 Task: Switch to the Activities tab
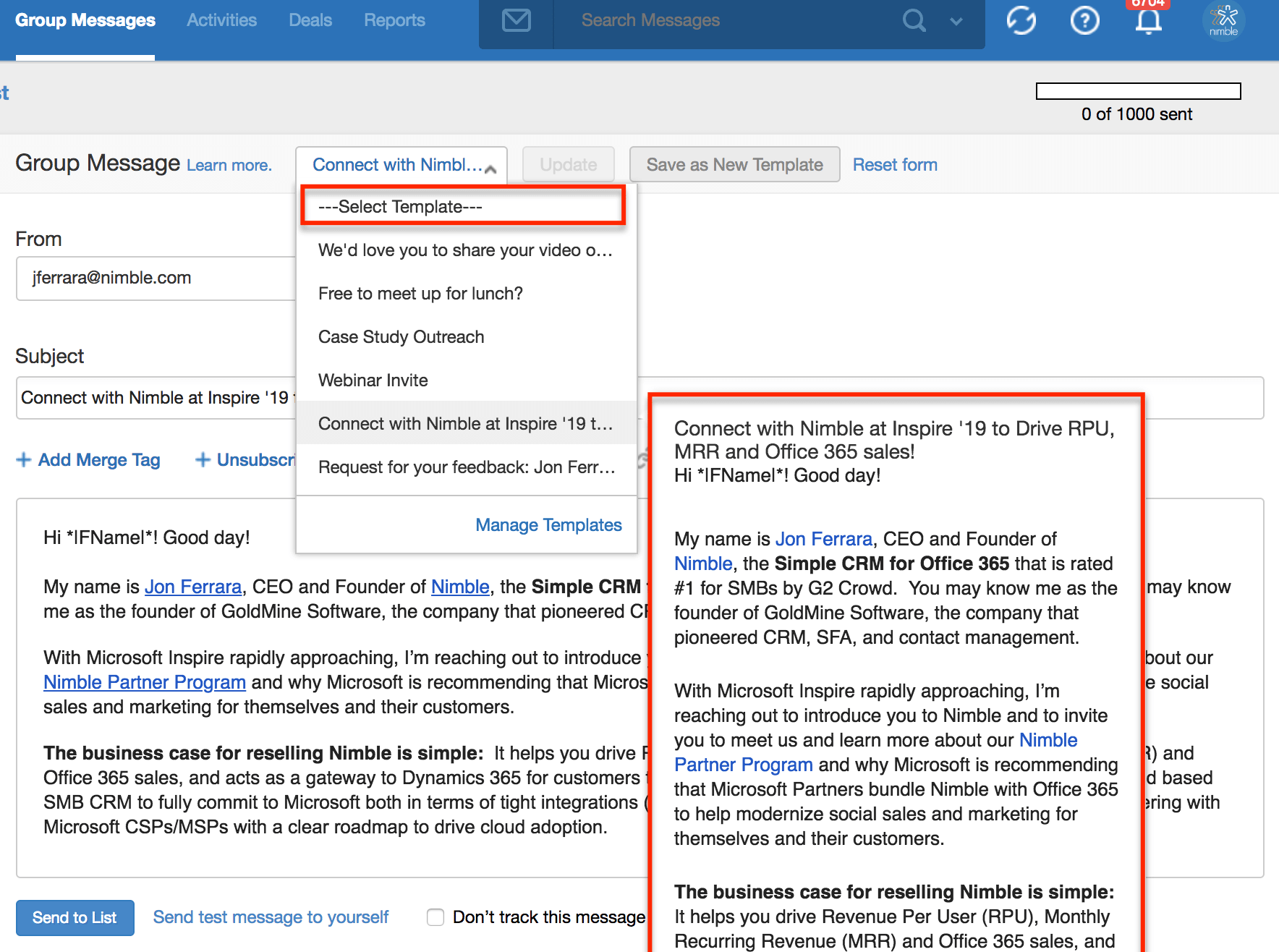point(221,20)
